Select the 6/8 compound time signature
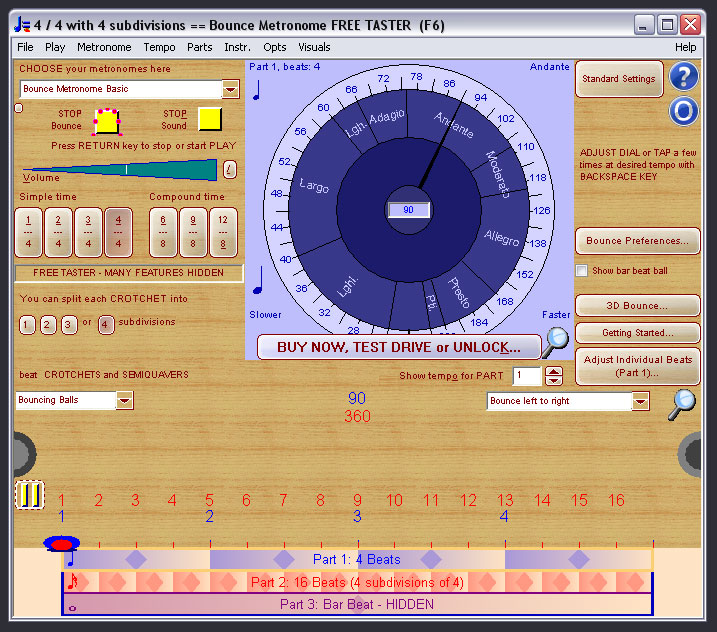Screen dimensions: 717x632 coord(163,232)
